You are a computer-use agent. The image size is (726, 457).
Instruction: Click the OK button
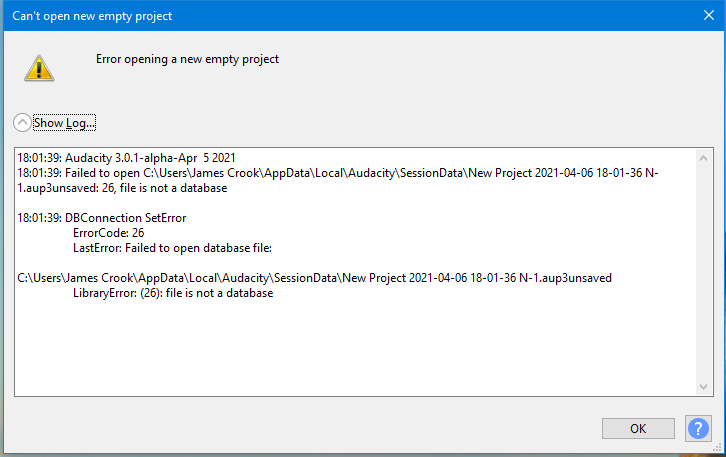[x=638, y=428]
